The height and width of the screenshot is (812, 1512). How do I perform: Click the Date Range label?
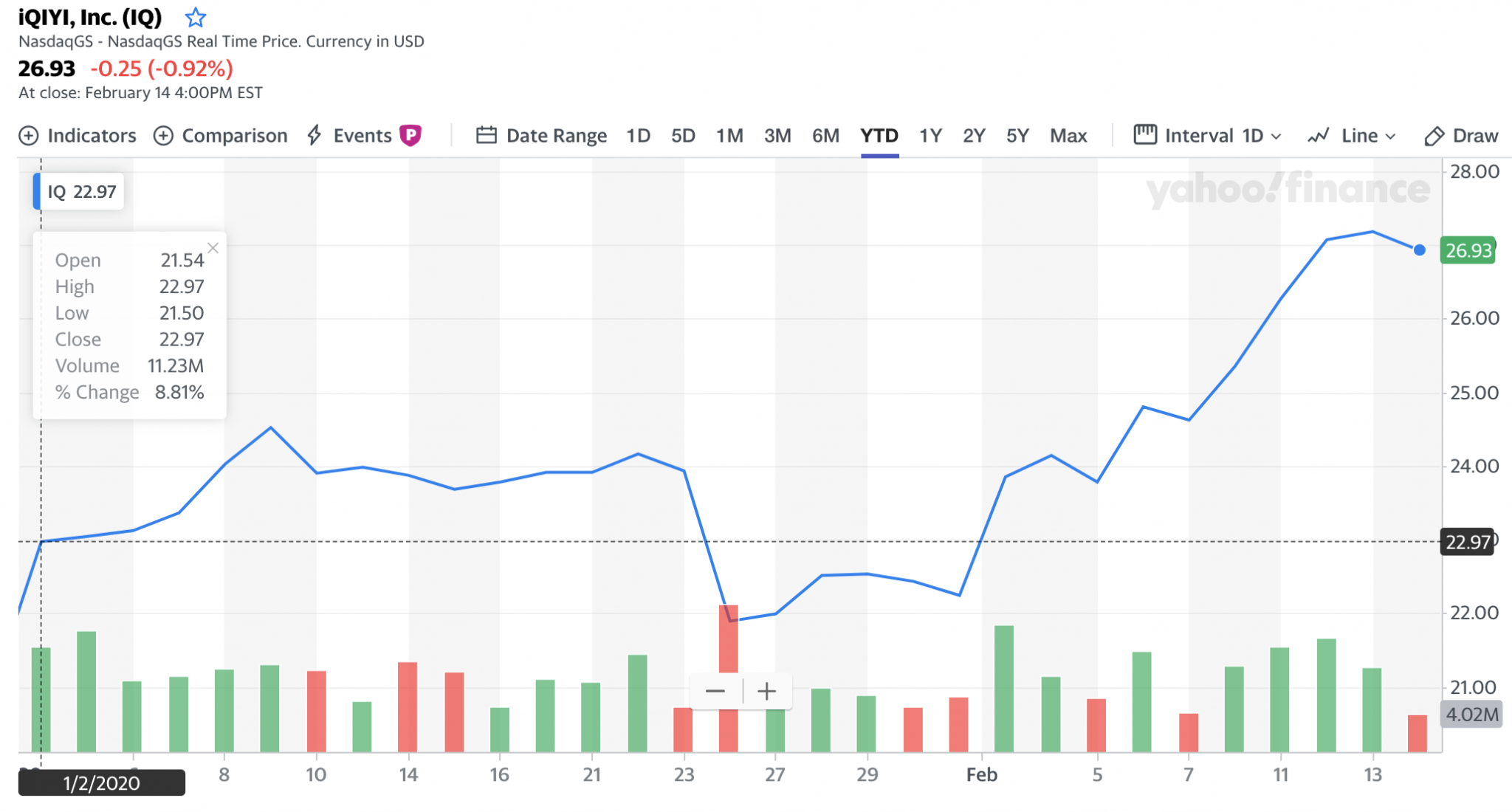(557, 136)
